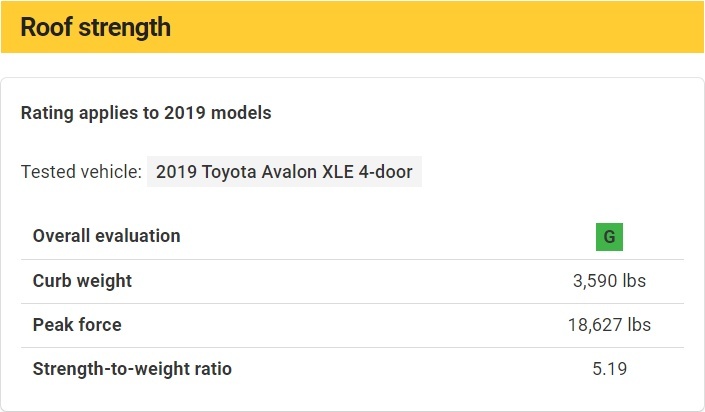
Task: Select the 5.19 ratio value
Action: tap(609, 369)
